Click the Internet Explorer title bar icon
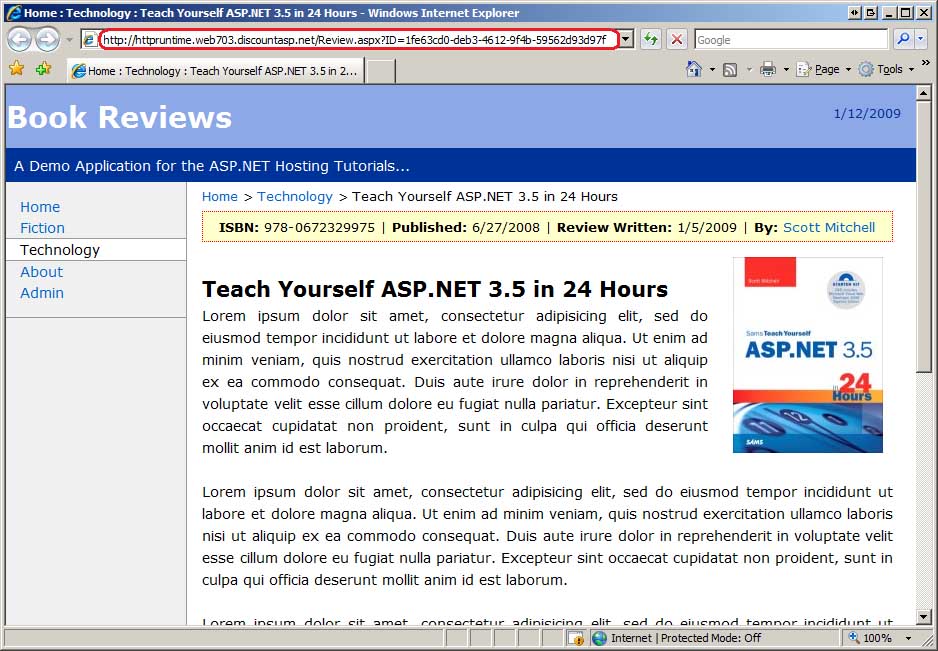Image resolution: width=938 pixels, height=651 pixels. (13, 13)
